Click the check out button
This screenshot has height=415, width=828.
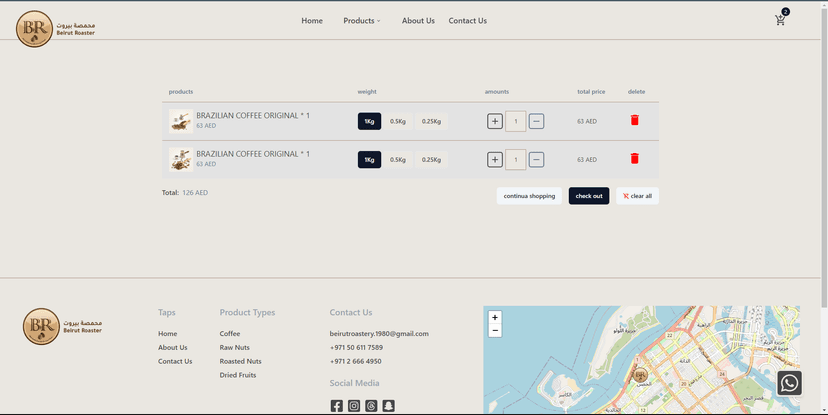click(x=589, y=196)
